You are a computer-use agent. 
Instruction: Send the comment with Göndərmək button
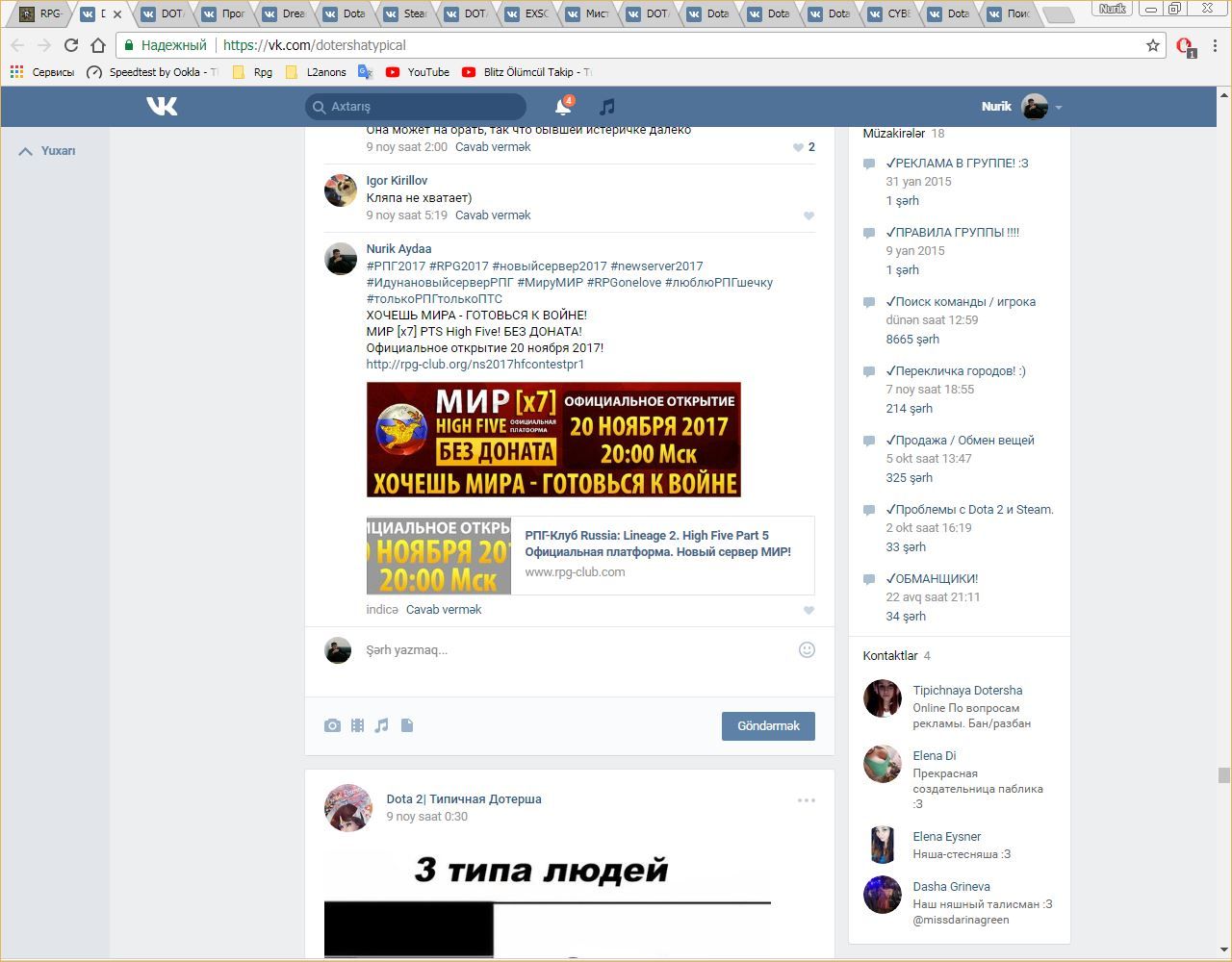click(x=768, y=726)
